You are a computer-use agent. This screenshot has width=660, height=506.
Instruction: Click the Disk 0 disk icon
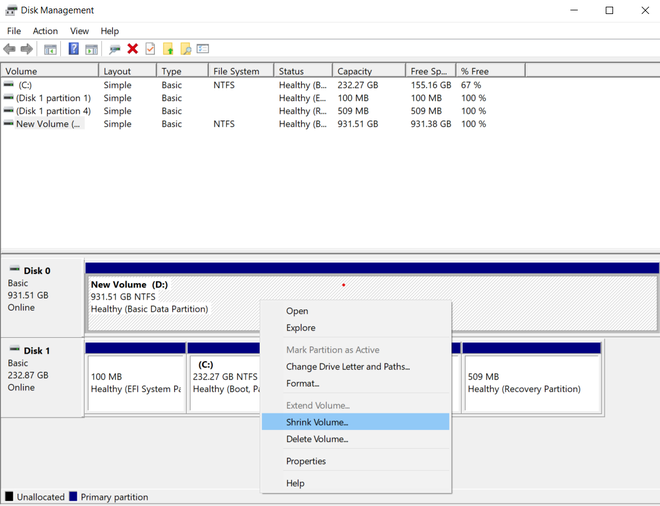tap(15, 269)
